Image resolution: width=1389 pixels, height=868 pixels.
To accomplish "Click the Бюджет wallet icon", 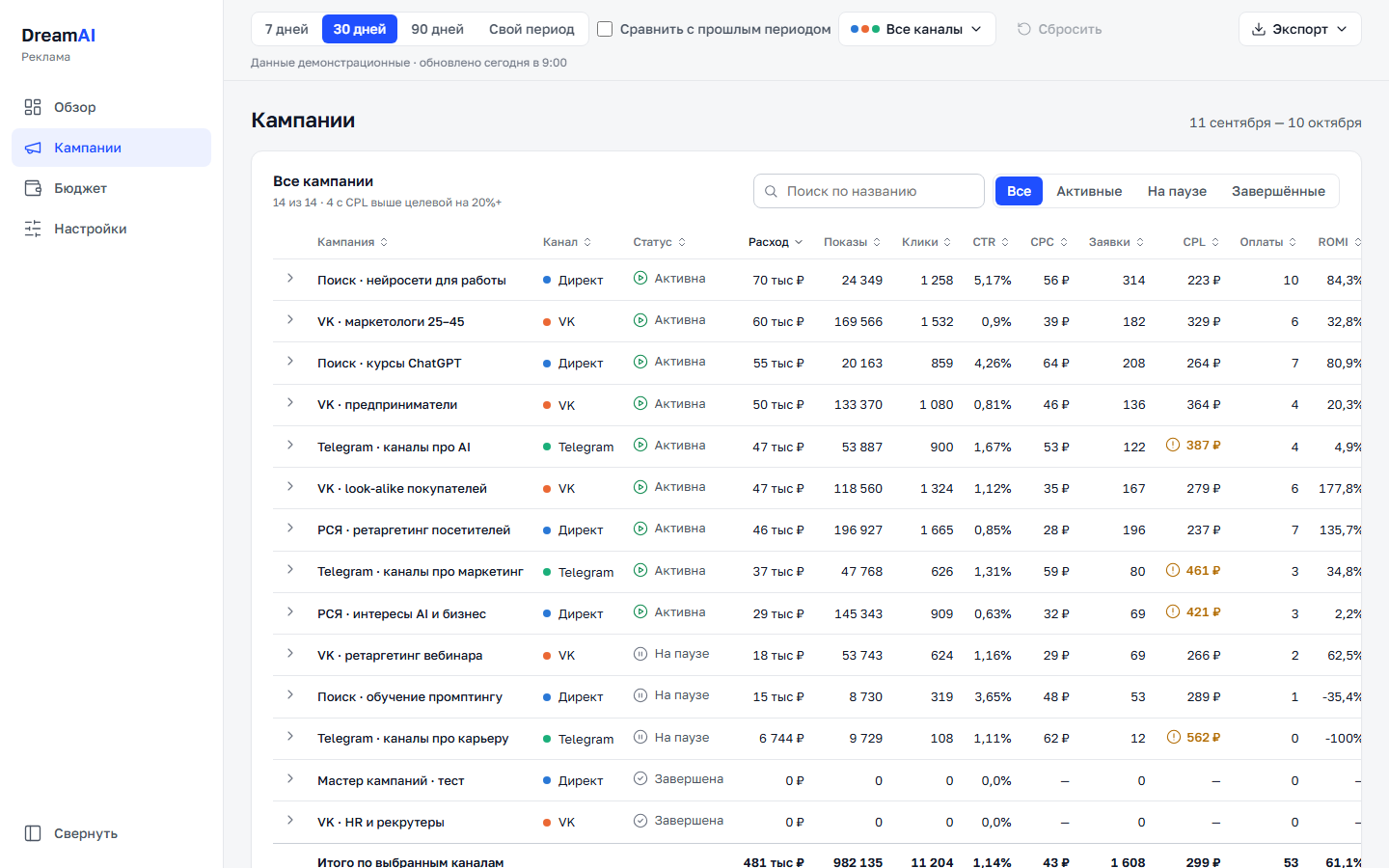I will point(33,188).
